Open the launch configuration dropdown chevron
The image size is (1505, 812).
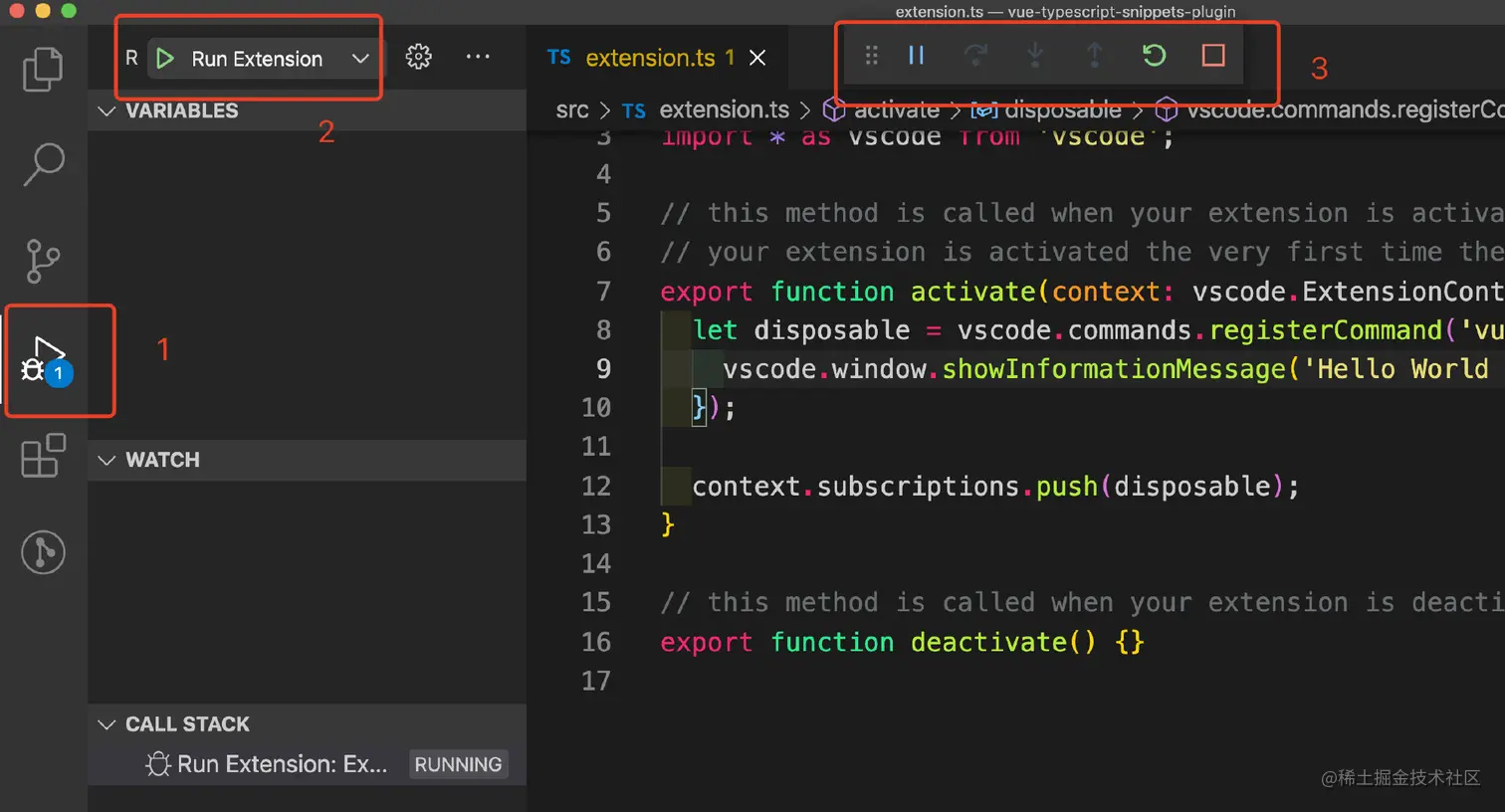pos(360,59)
